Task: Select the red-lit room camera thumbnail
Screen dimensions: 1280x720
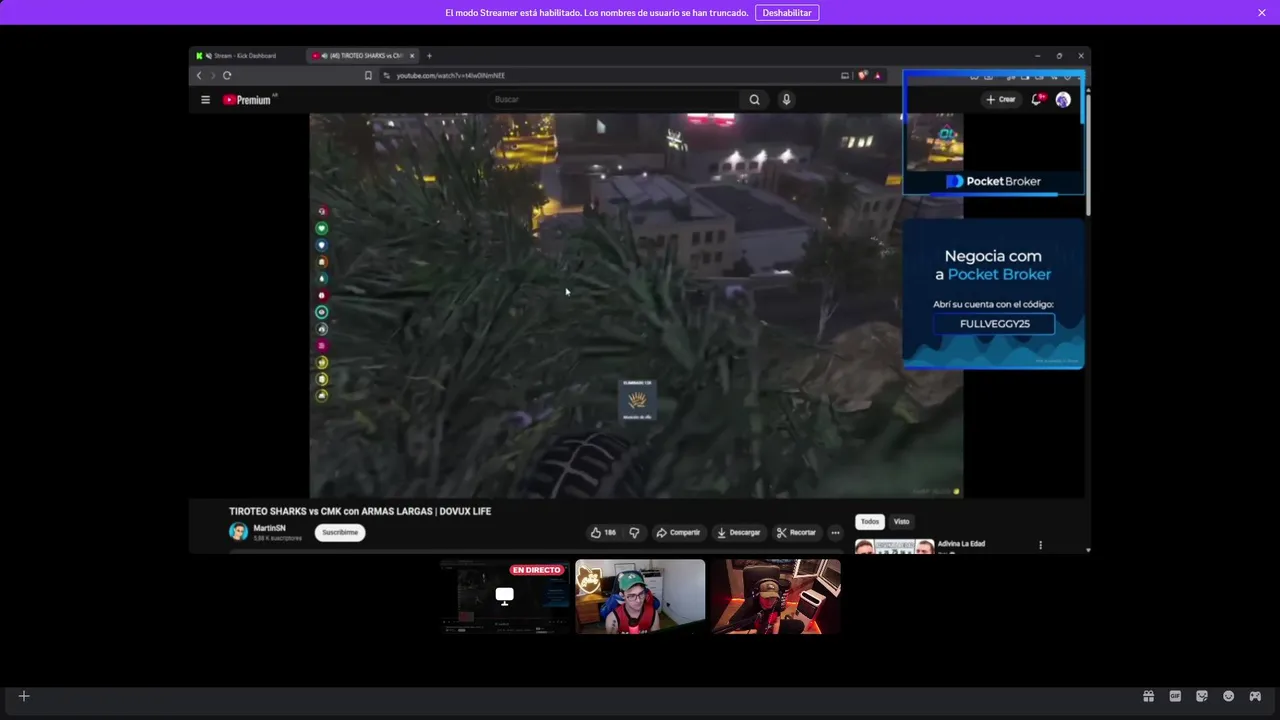Action: 776,596
